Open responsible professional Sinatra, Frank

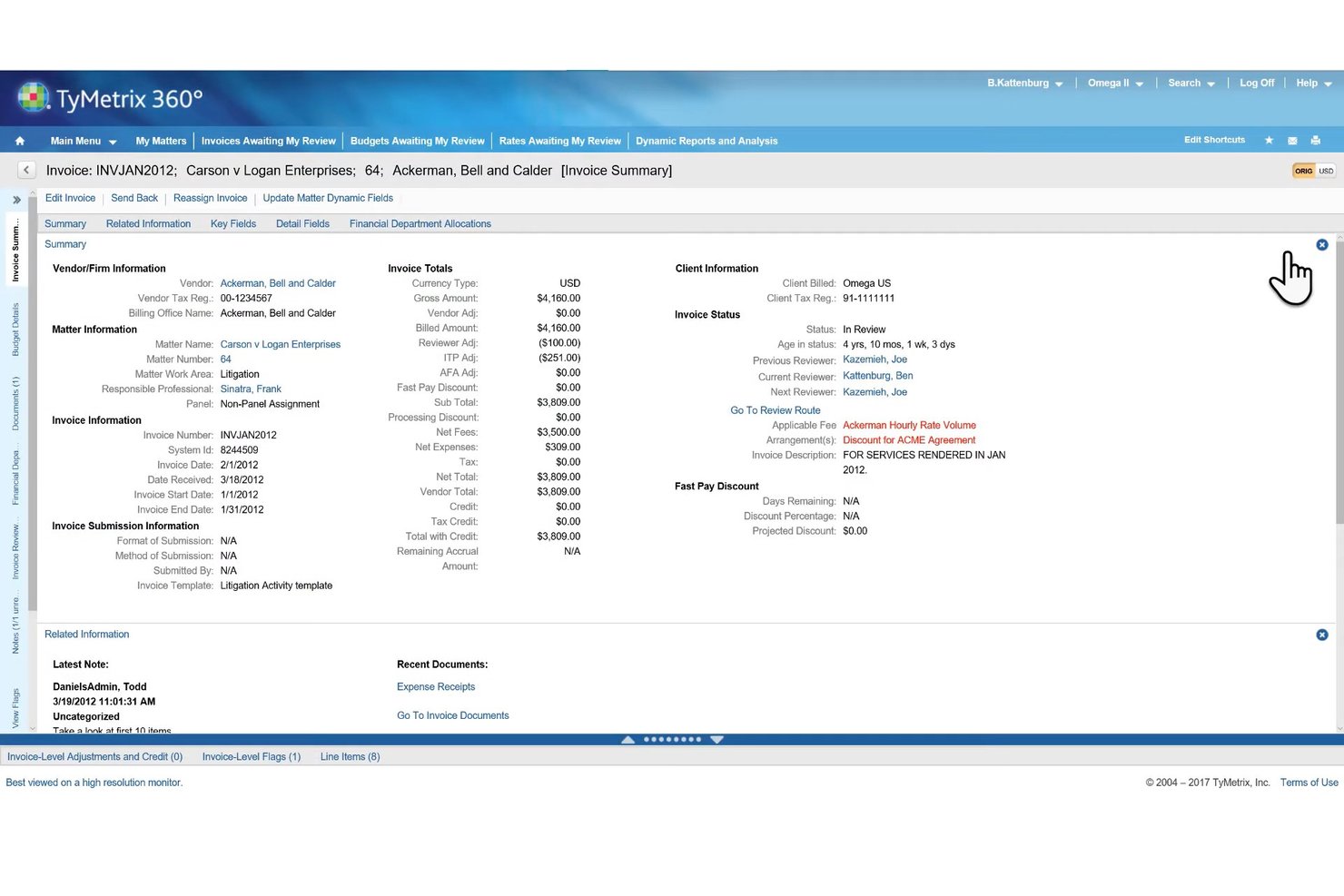251,389
